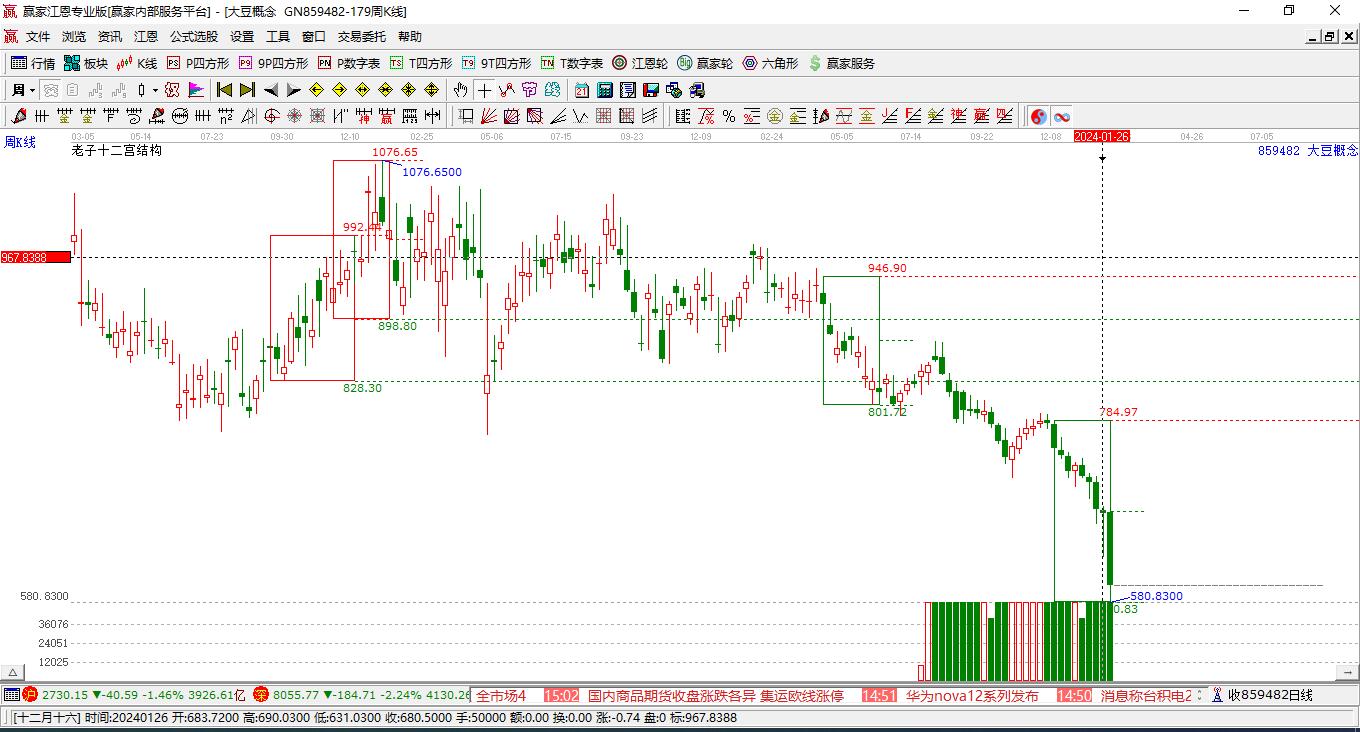
Task: Open the P四方形 tool
Action: (x=197, y=63)
